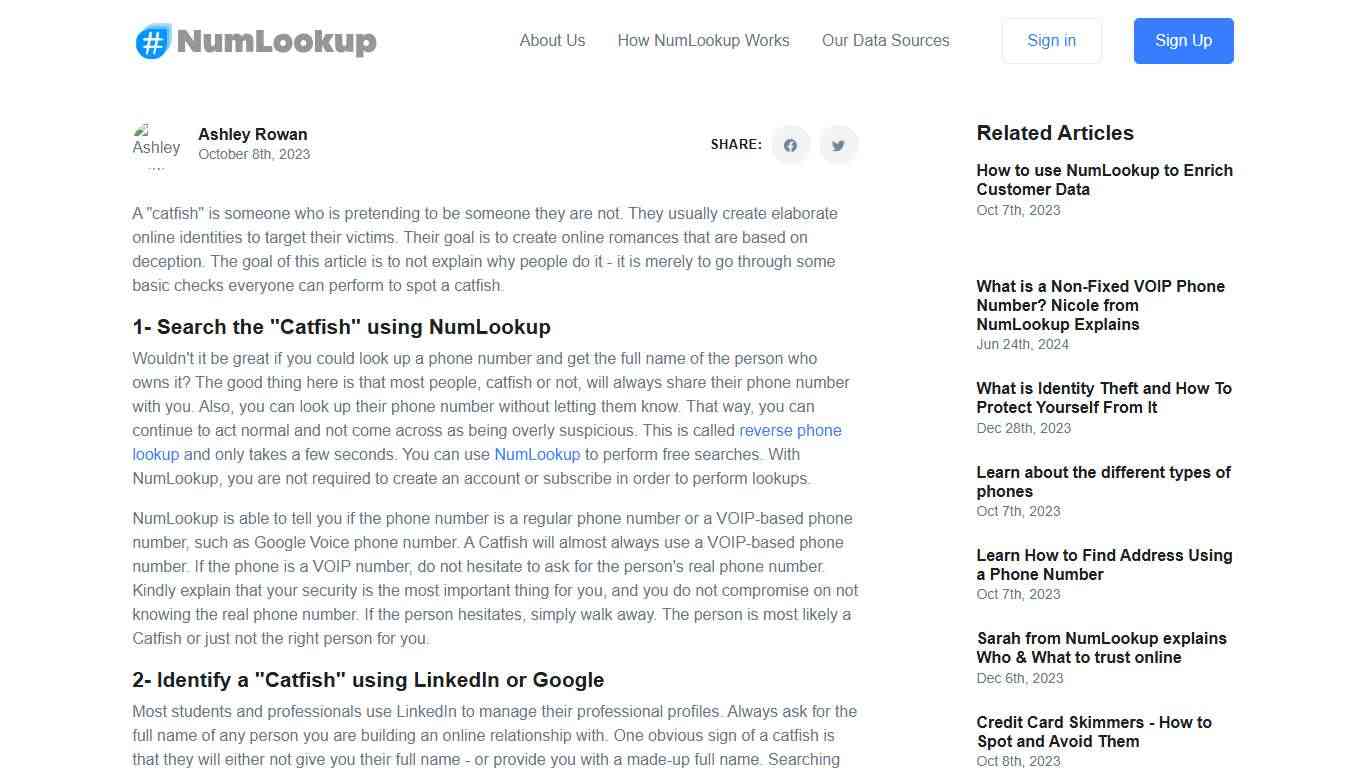This screenshot has height=768, width=1366.
Task: Read How to use NumLookup to Enrich Customer Data
Action: point(1104,180)
